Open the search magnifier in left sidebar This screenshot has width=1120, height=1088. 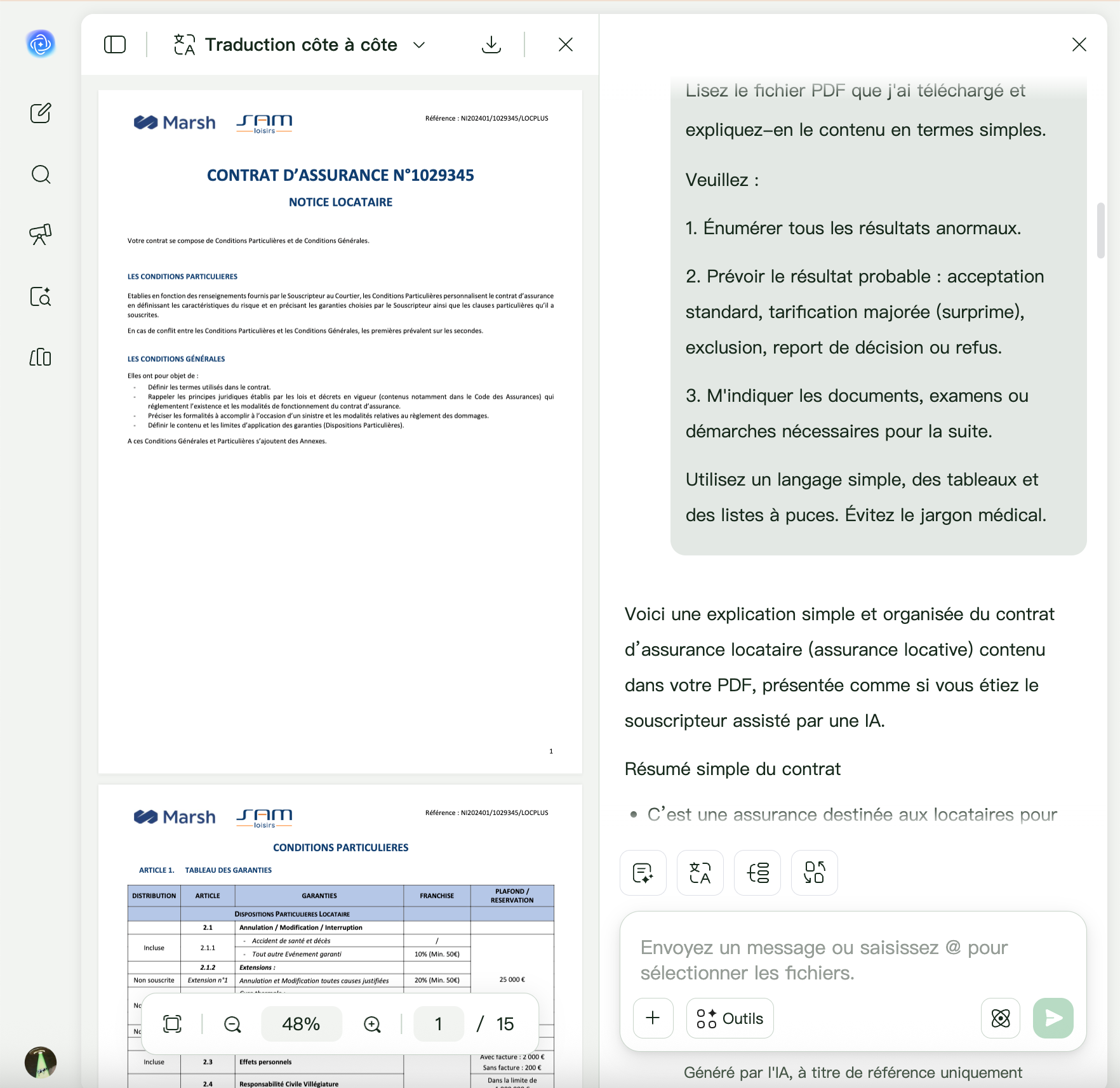[x=41, y=174]
